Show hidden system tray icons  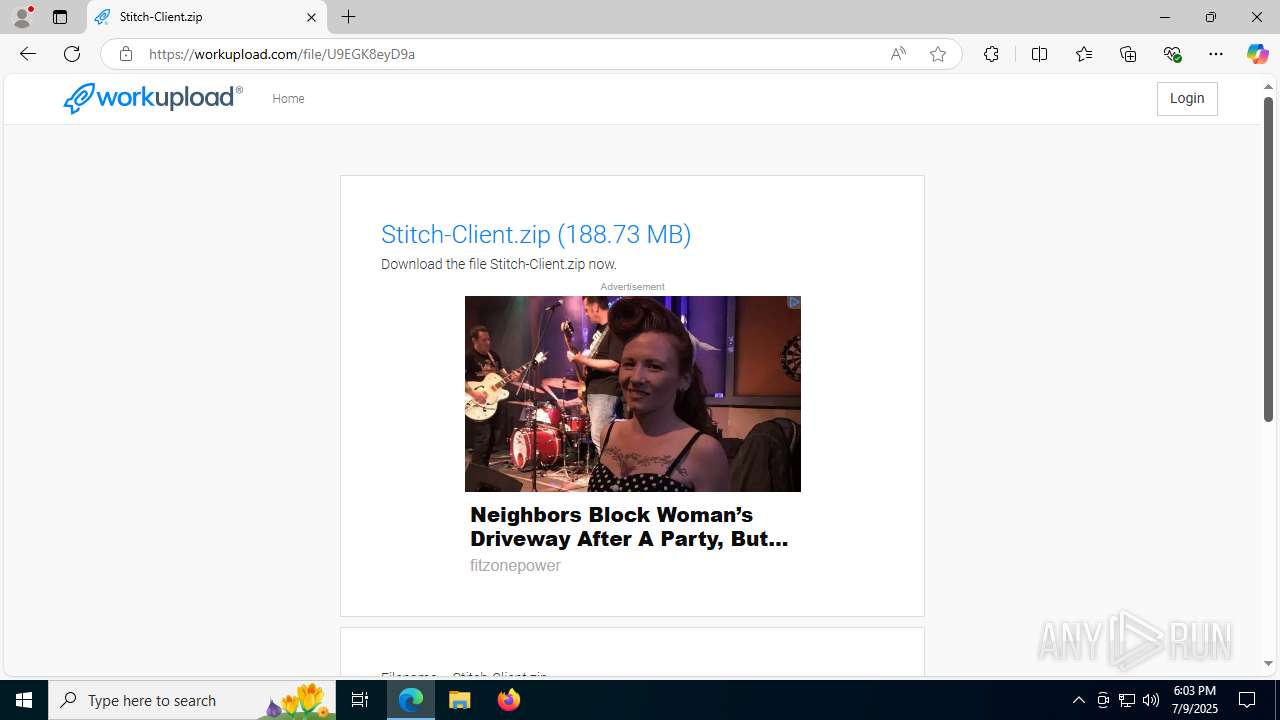(x=1078, y=700)
